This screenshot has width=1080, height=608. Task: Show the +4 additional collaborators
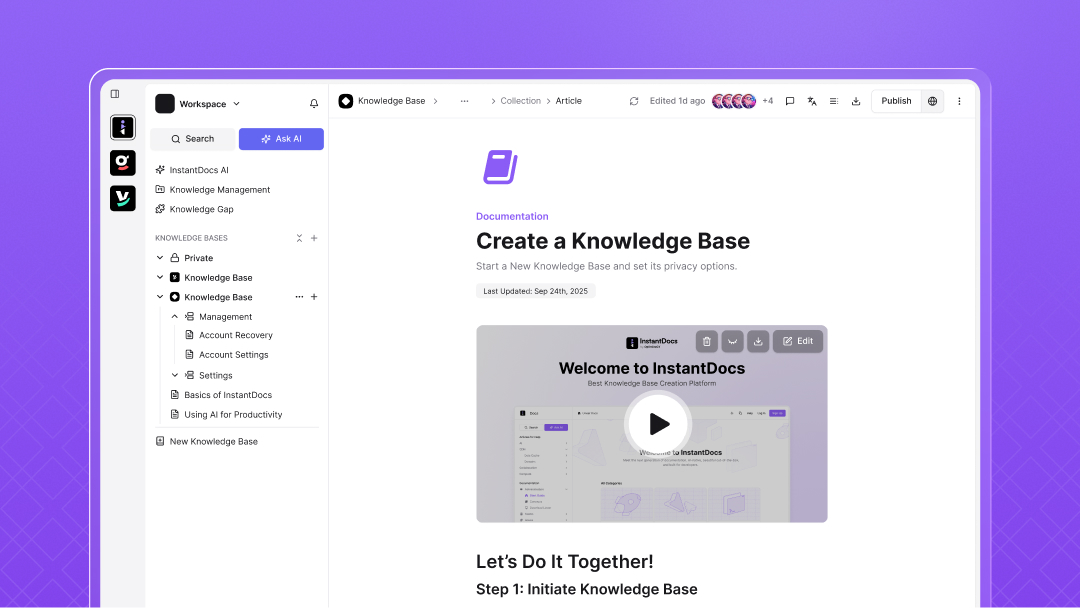pos(767,101)
